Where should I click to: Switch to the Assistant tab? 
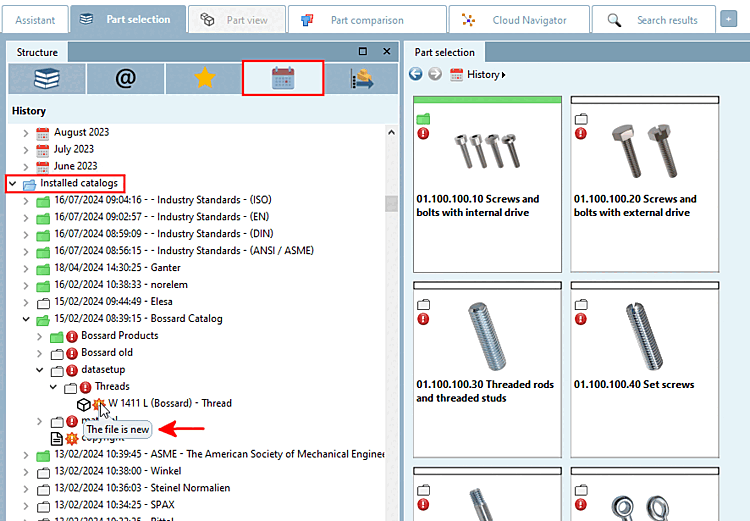click(x=35, y=20)
